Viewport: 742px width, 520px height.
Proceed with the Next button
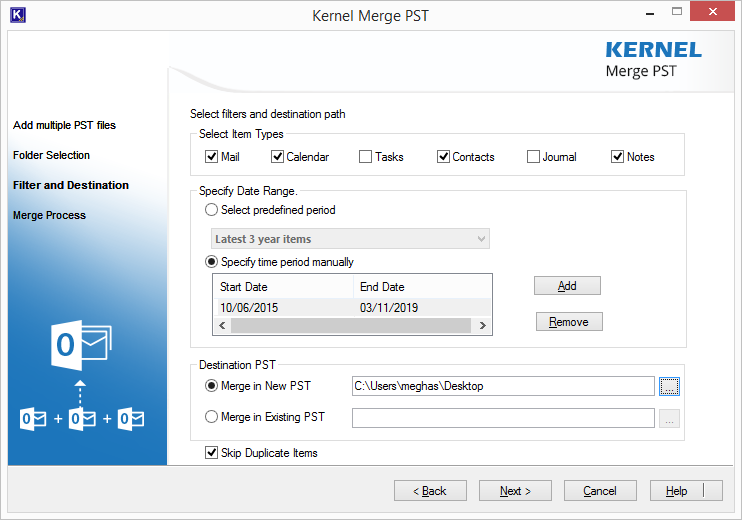point(515,491)
